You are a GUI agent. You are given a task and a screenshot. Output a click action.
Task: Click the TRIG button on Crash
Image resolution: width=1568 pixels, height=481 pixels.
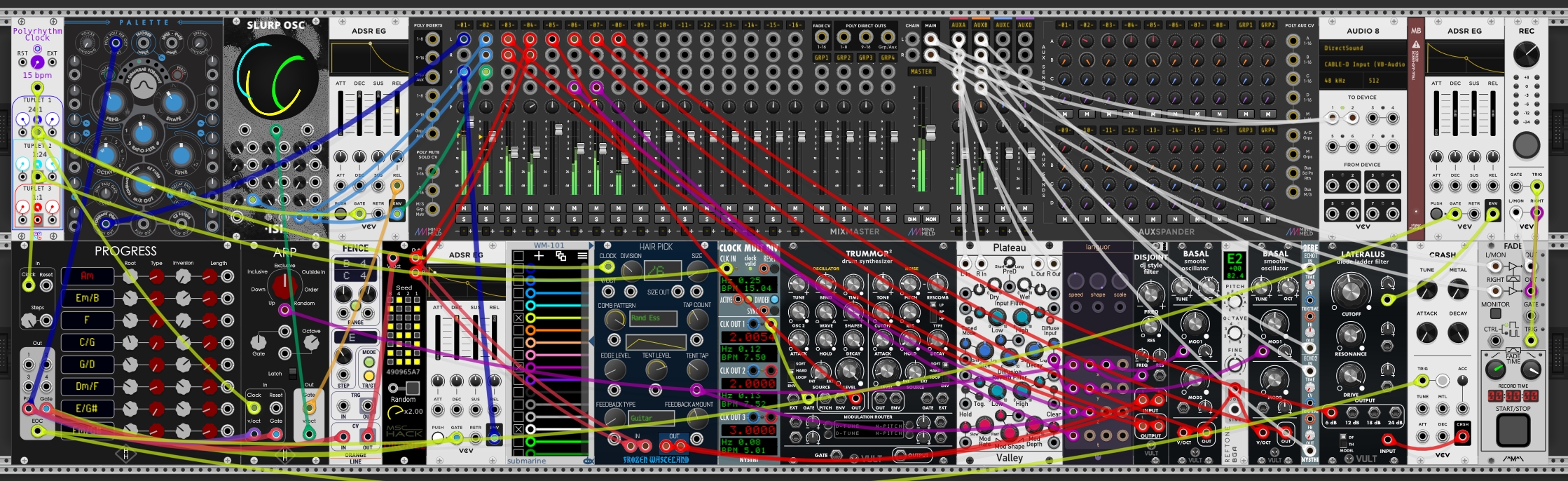(1443, 381)
